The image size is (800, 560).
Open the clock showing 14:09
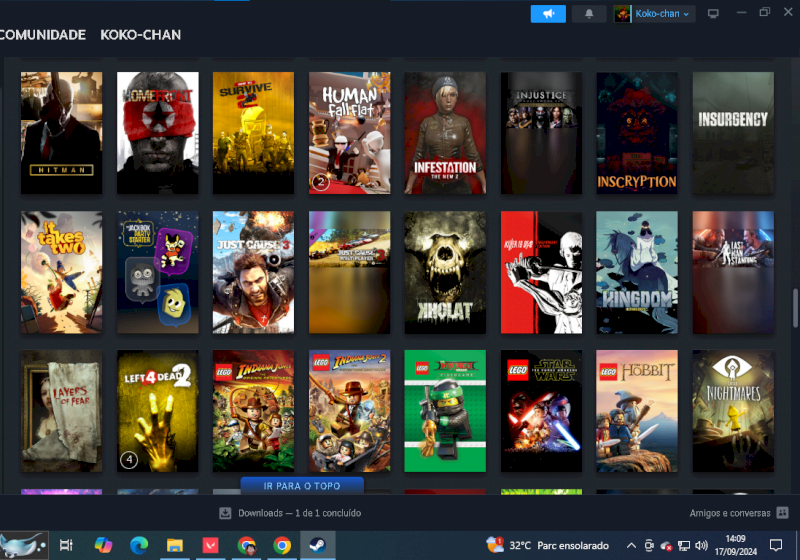tap(736, 545)
